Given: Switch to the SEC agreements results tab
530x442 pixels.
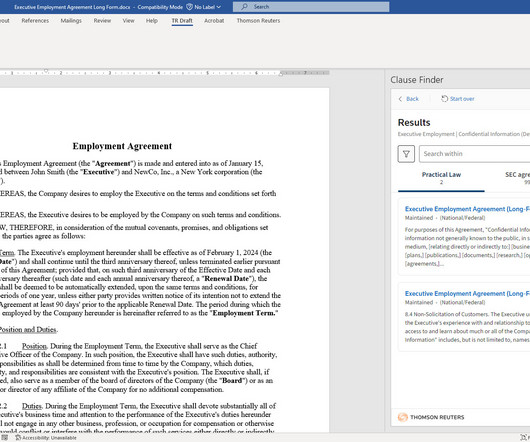Looking at the screenshot, I should 517,178.
